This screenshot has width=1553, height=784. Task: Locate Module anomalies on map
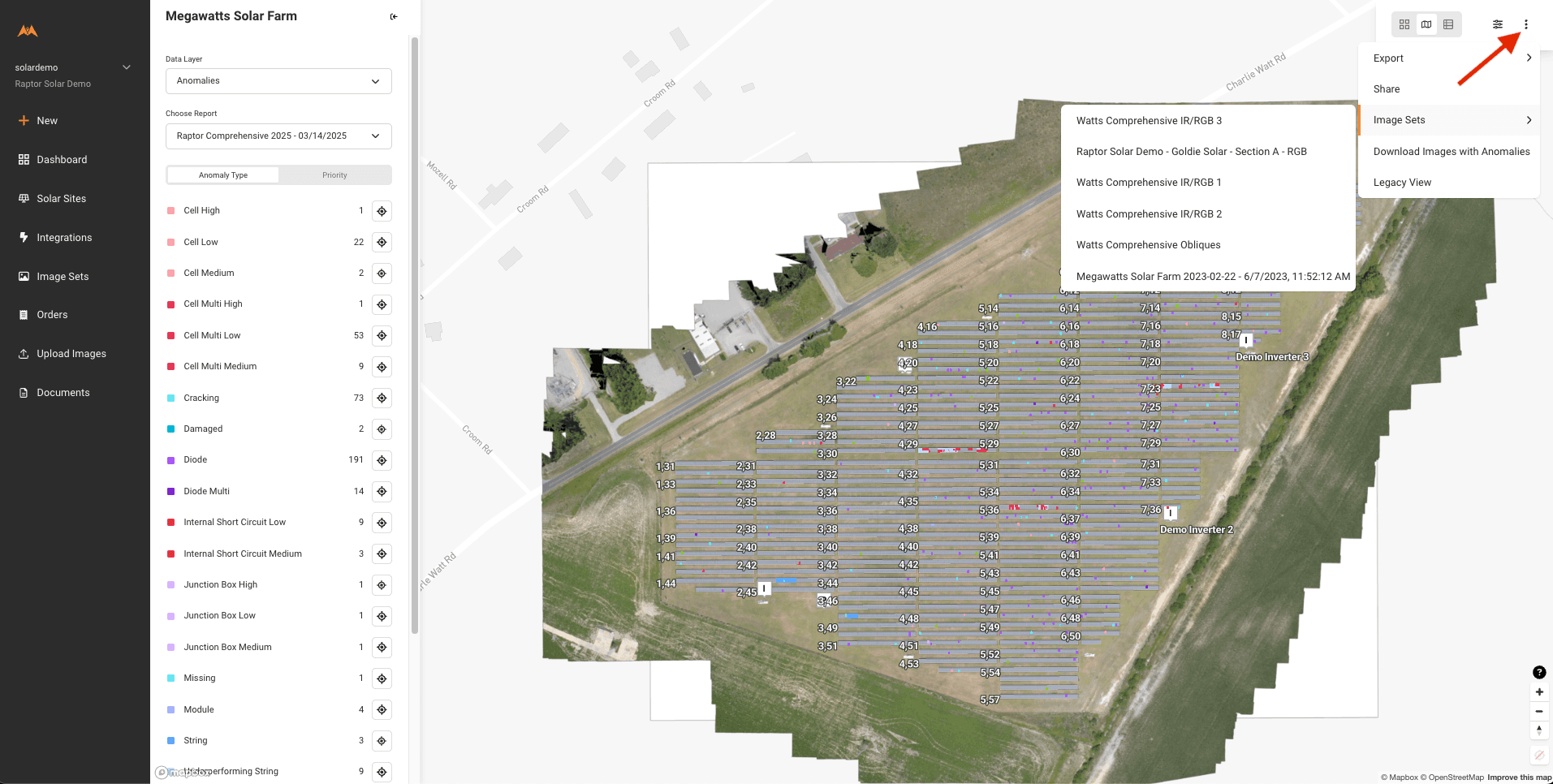click(382, 709)
